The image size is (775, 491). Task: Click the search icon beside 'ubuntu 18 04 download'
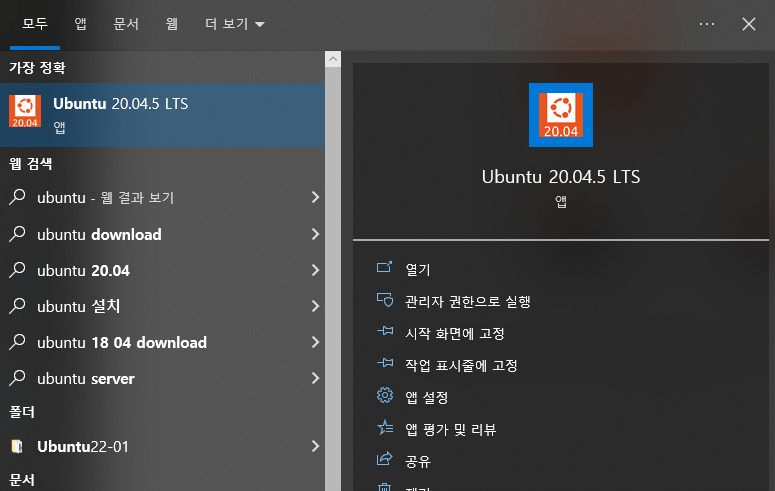click(x=17, y=342)
